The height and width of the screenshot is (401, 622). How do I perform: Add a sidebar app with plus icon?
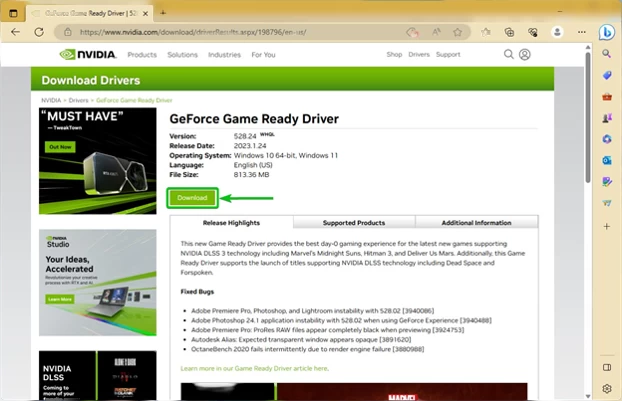[x=607, y=226]
